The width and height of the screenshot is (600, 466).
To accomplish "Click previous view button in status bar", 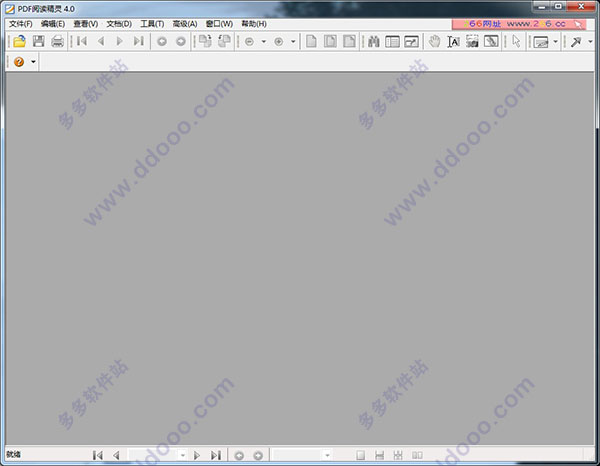I will pyautogui.click(x=239, y=455).
